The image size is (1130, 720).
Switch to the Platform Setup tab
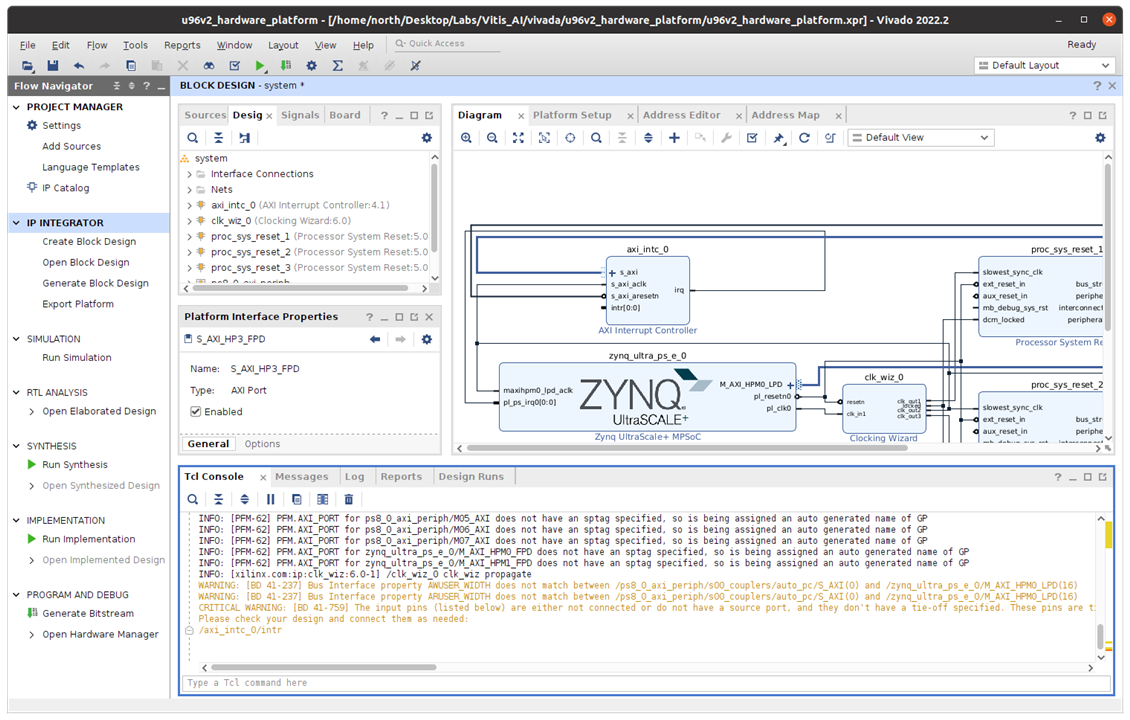(x=572, y=115)
